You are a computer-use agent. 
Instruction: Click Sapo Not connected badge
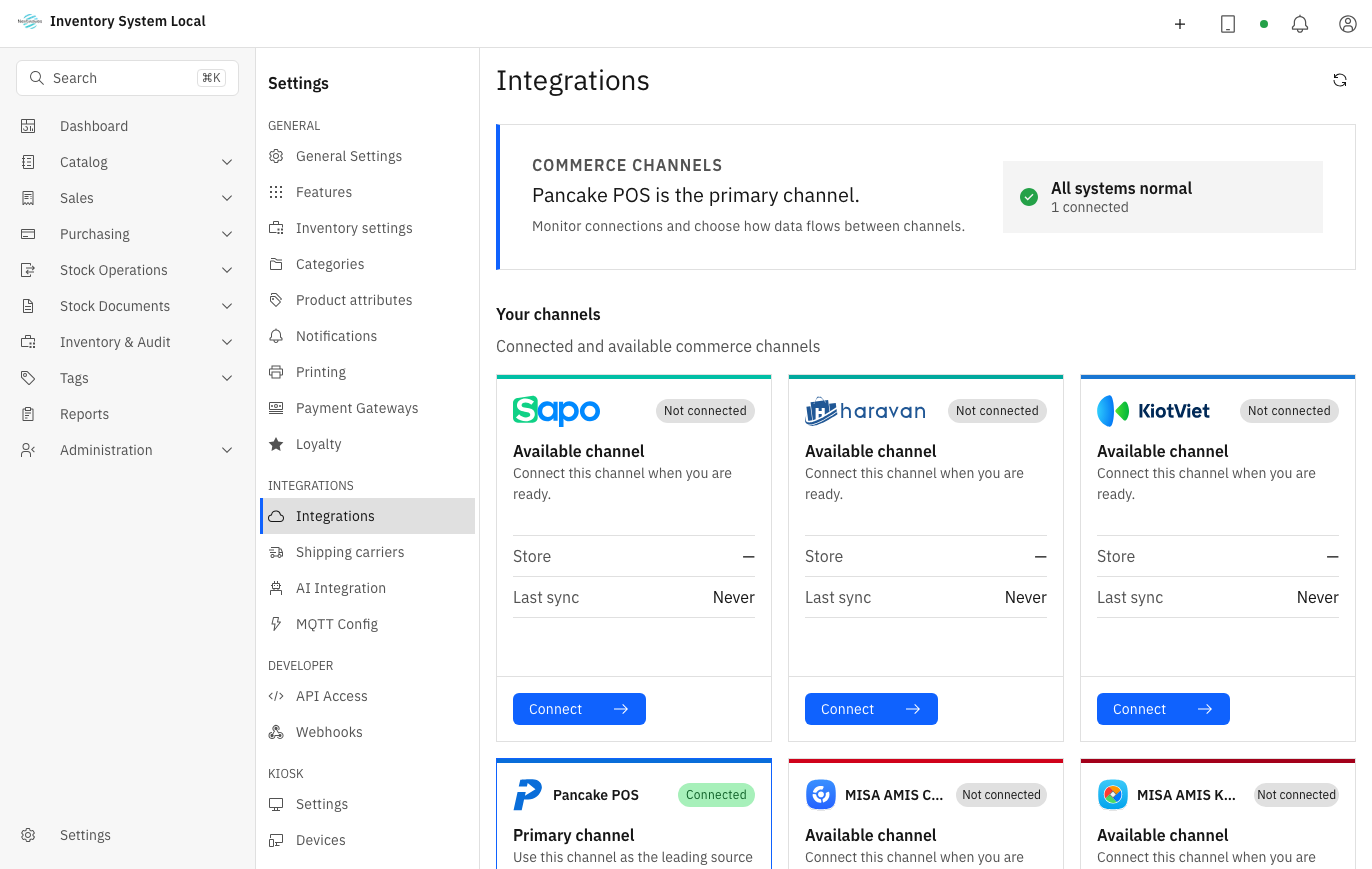coord(705,411)
